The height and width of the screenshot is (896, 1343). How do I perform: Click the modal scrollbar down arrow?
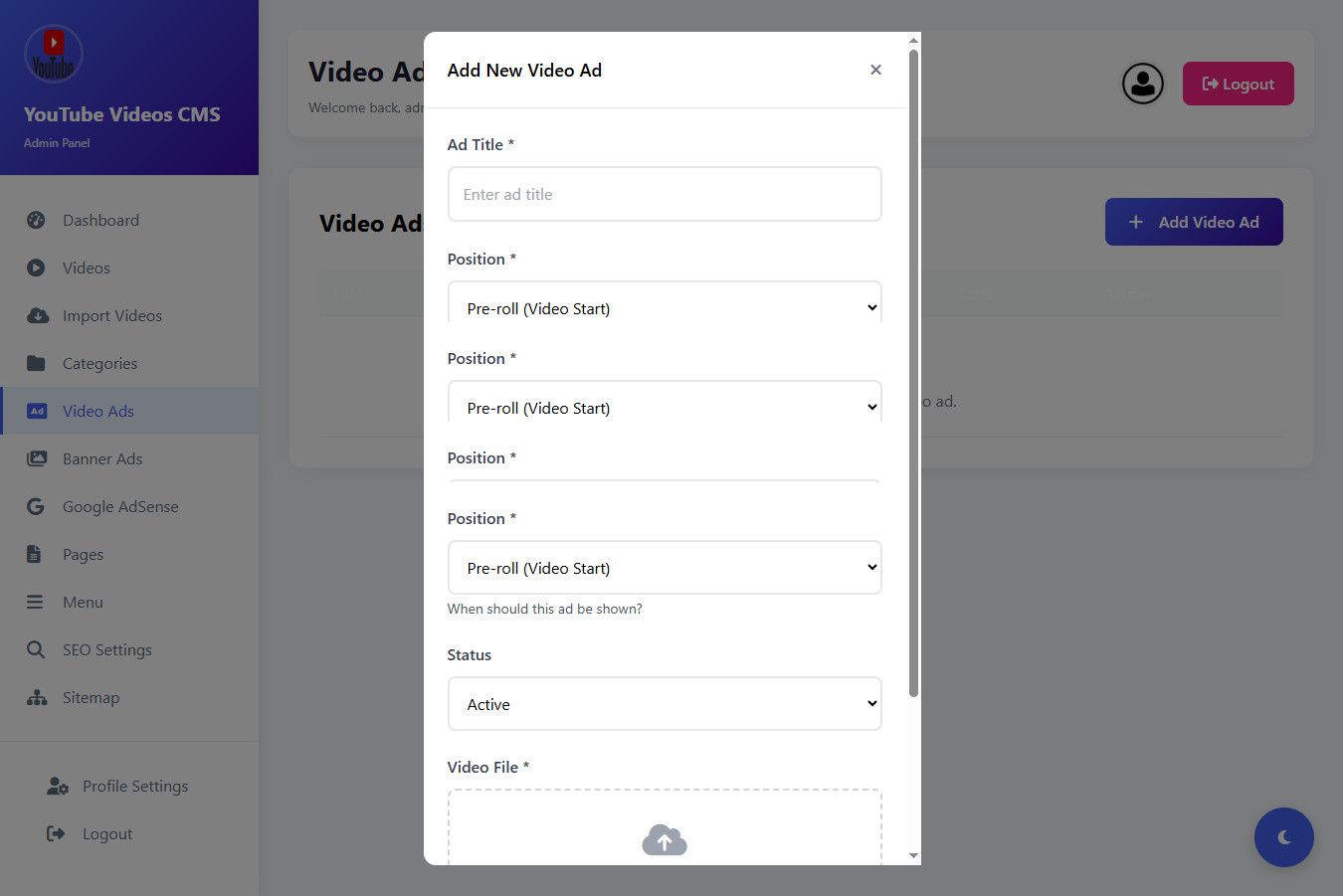pyautogui.click(x=913, y=855)
